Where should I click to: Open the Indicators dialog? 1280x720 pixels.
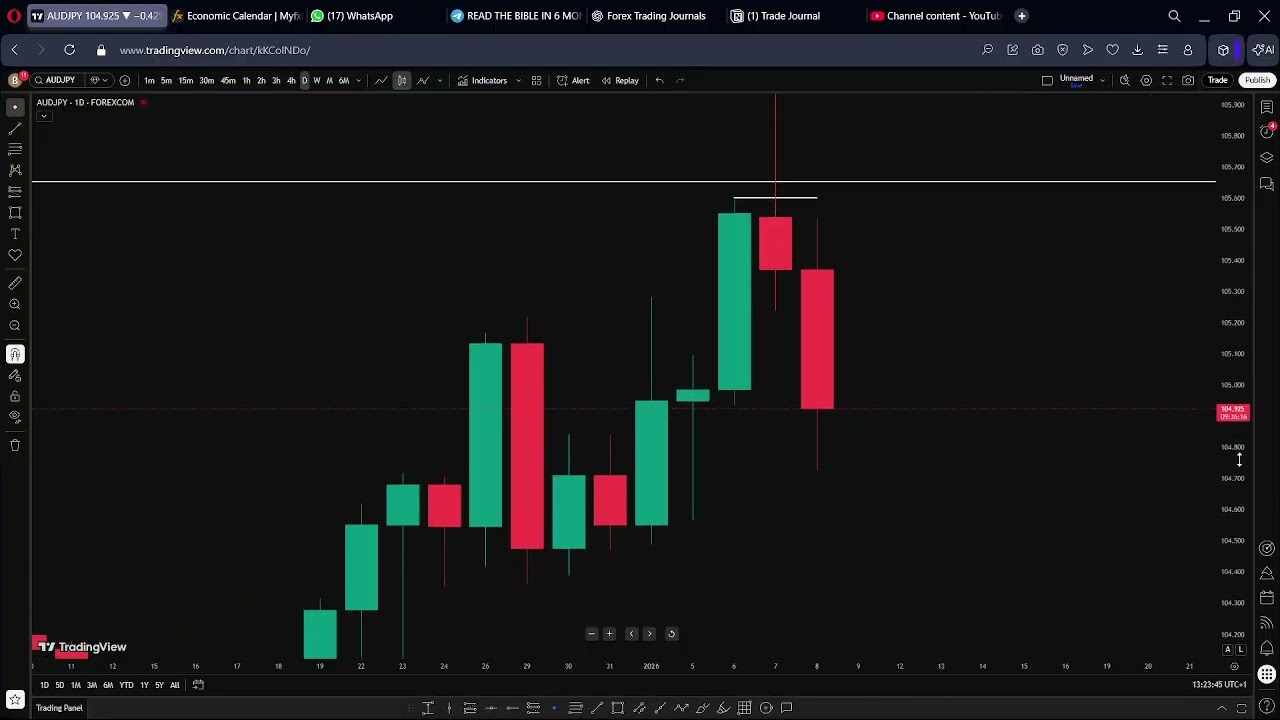click(x=482, y=80)
